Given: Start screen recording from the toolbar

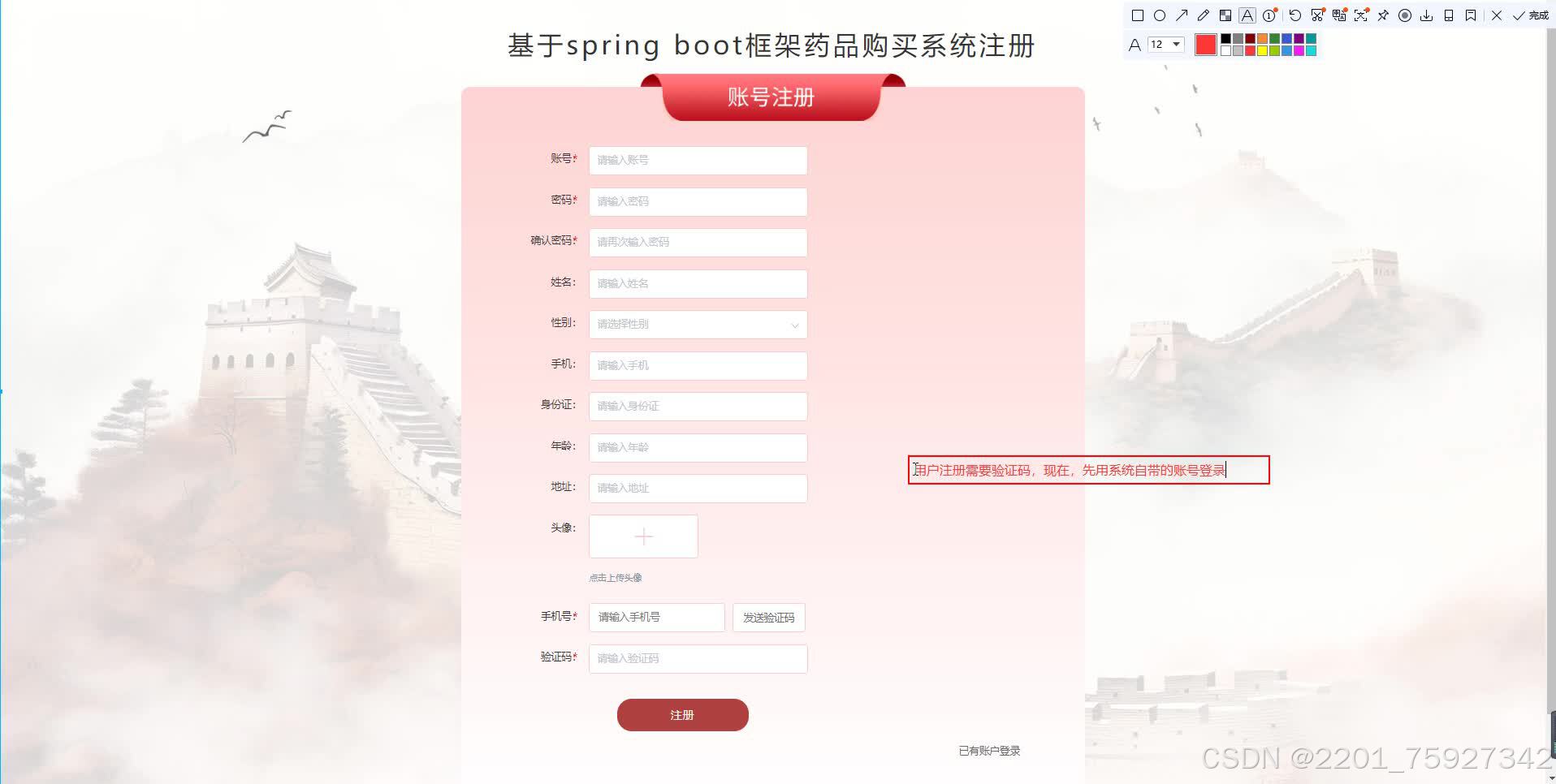Looking at the screenshot, I should pos(1405,15).
